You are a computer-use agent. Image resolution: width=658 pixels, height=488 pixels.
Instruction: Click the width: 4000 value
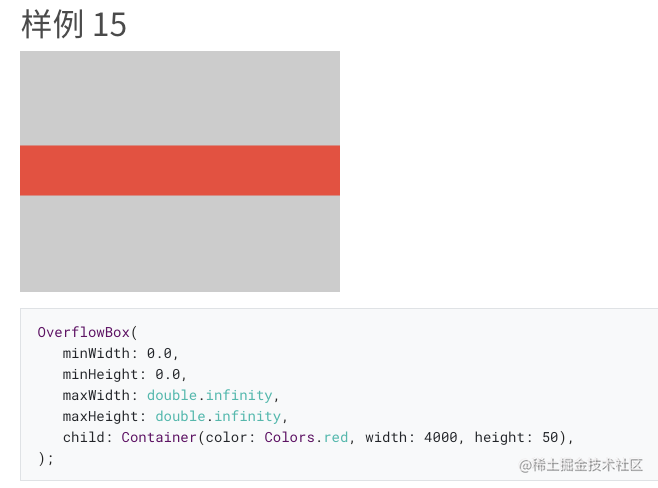[x=411, y=437]
